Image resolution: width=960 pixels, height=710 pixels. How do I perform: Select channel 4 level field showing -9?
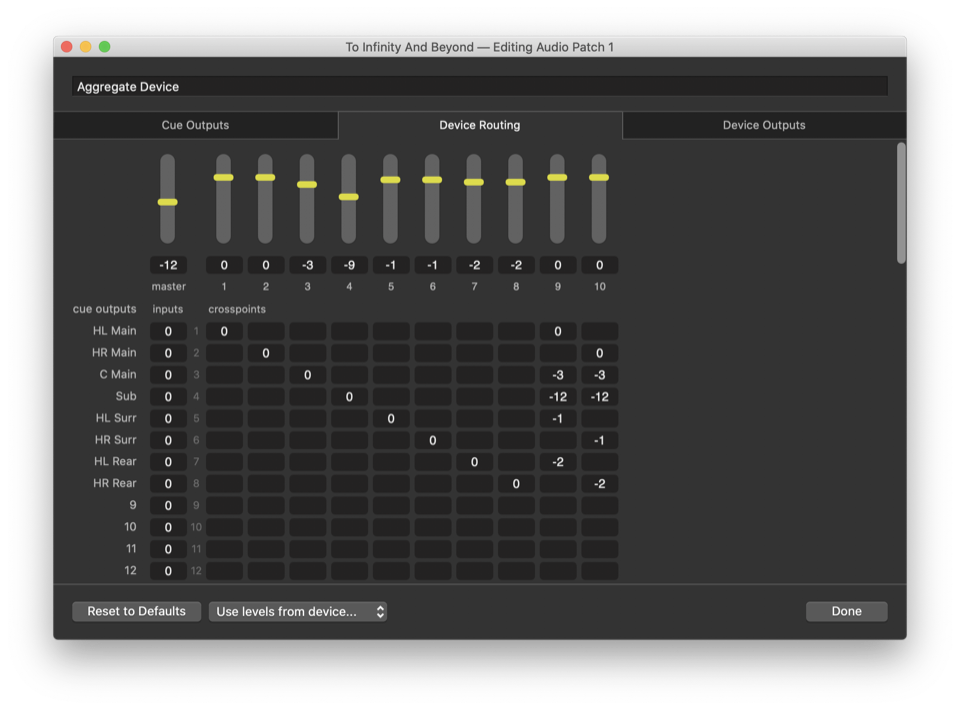click(348, 265)
